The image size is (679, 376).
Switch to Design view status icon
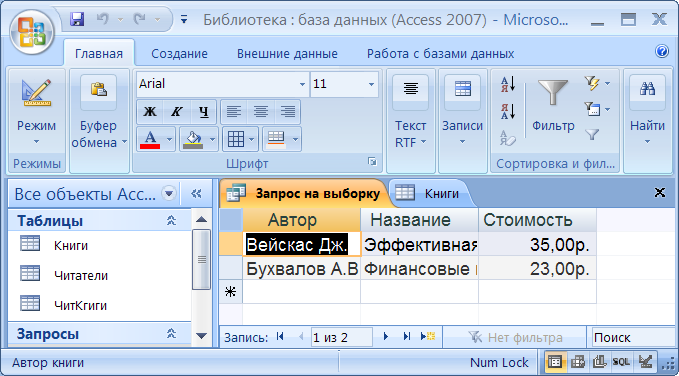pos(645,361)
